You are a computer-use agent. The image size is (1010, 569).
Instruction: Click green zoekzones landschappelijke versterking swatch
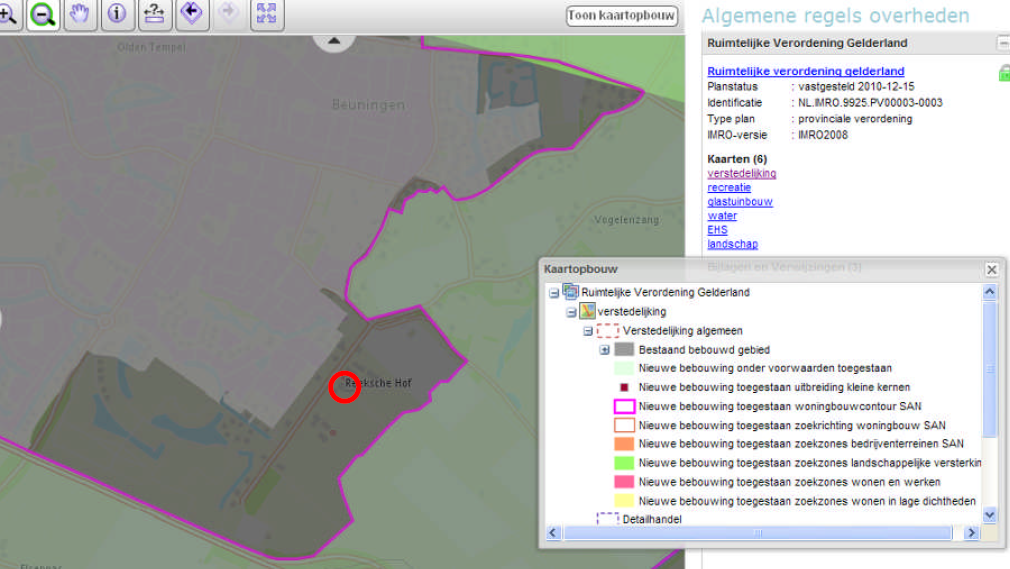(624, 463)
